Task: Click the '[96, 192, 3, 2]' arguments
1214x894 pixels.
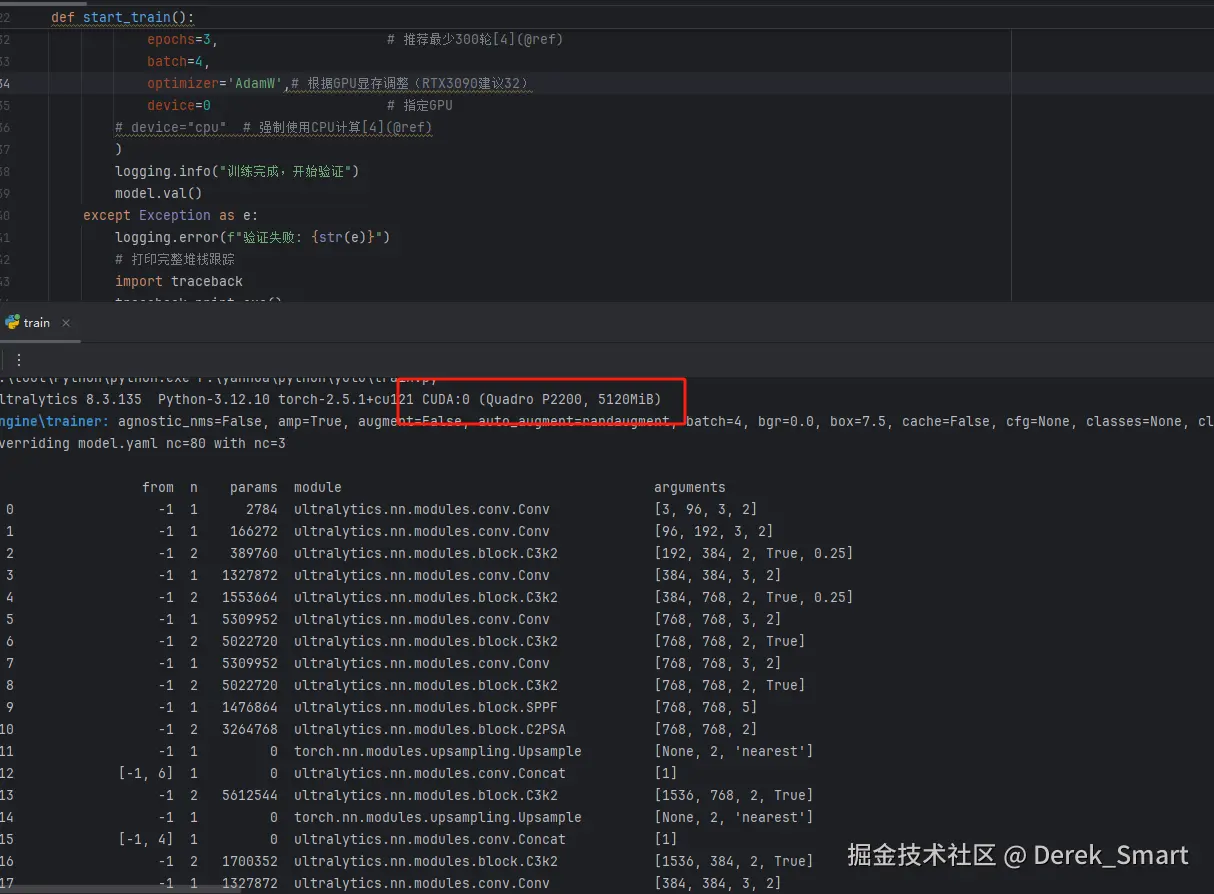Action: 714,532
